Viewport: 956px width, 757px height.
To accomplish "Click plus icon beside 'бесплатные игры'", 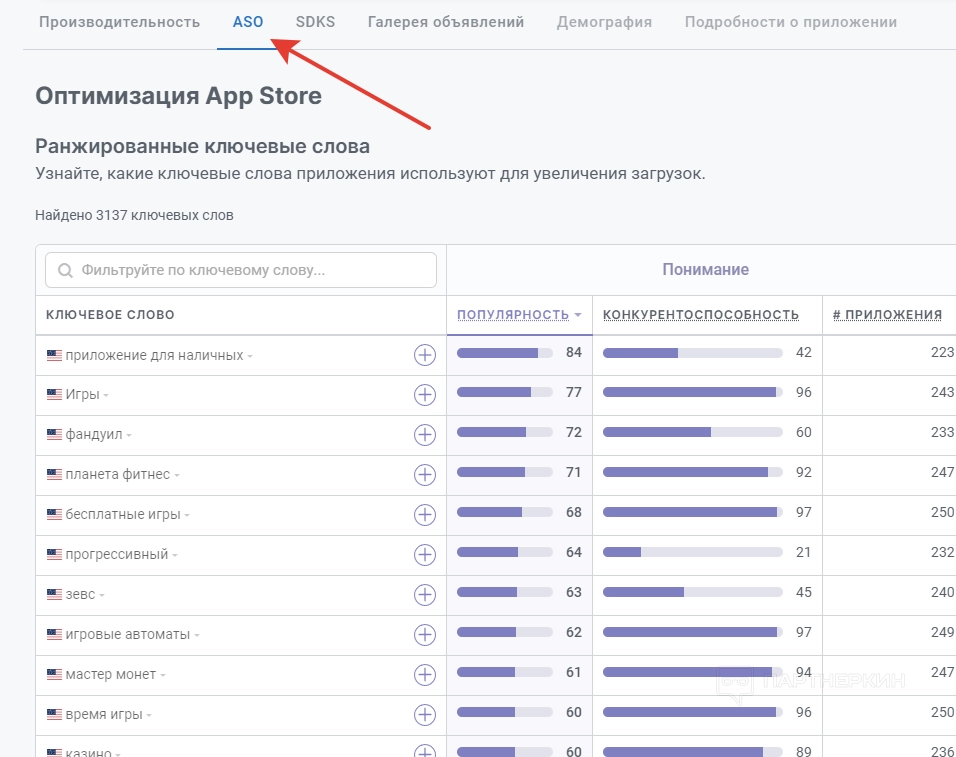I will [425, 514].
